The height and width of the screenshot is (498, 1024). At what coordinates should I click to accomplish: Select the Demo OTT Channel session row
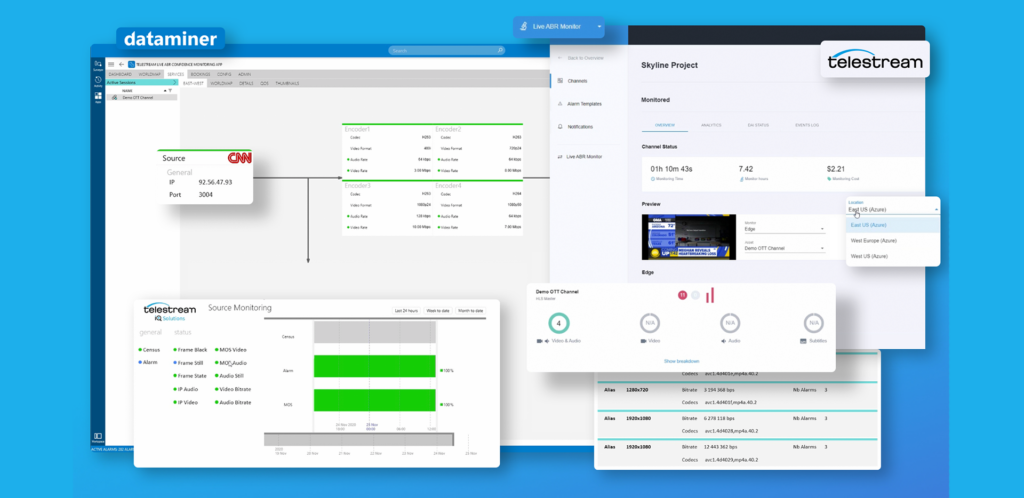coord(142,97)
